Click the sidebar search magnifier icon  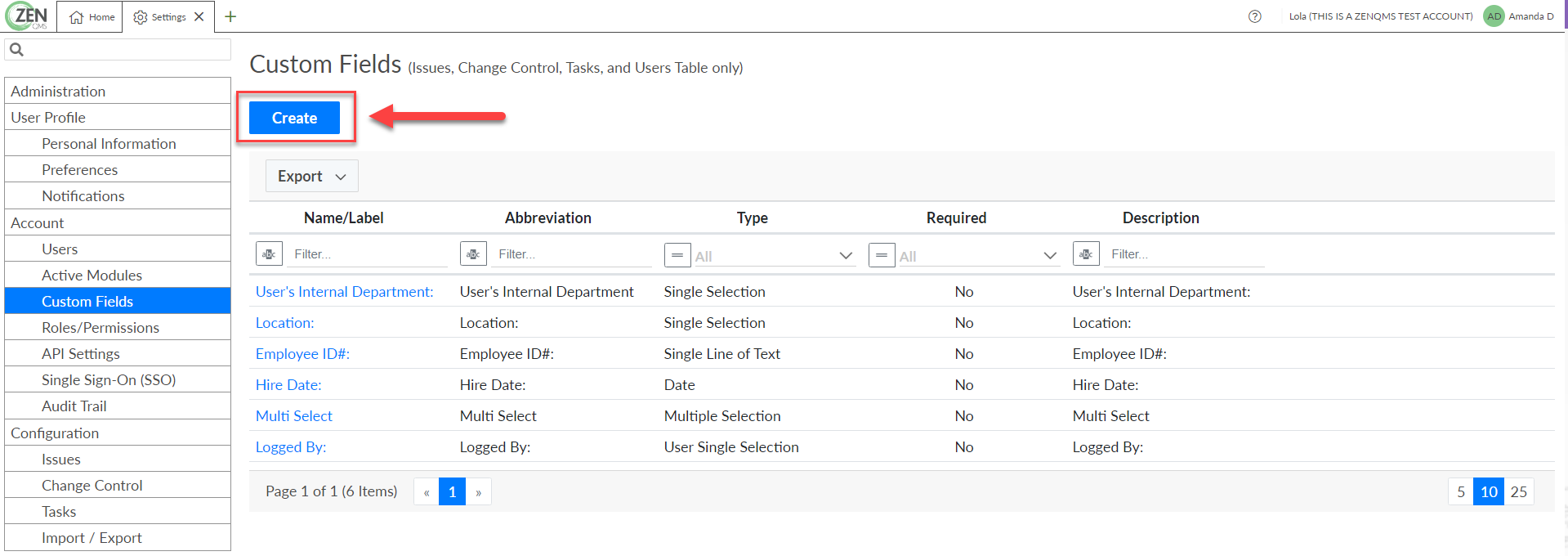[16, 50]
